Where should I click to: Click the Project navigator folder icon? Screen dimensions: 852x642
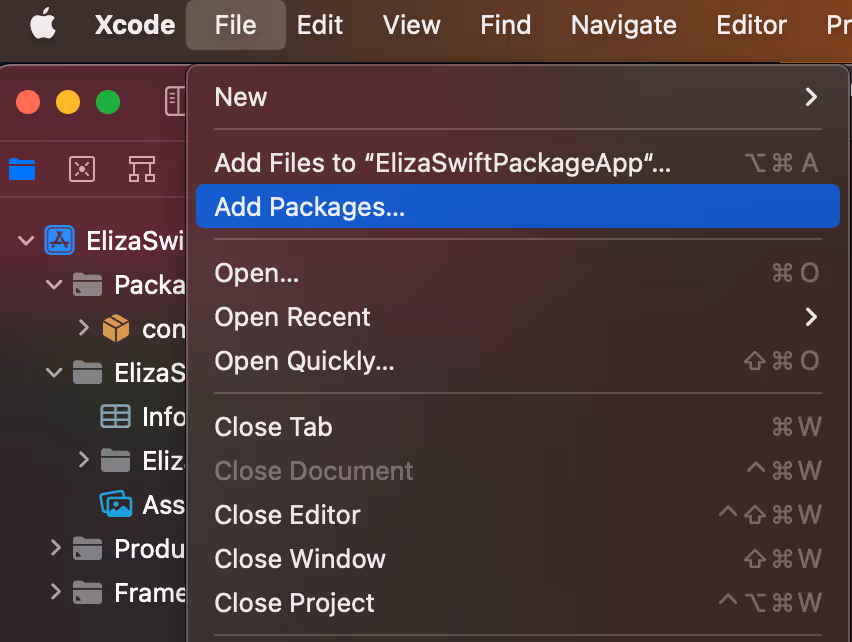tap(22, 169)
